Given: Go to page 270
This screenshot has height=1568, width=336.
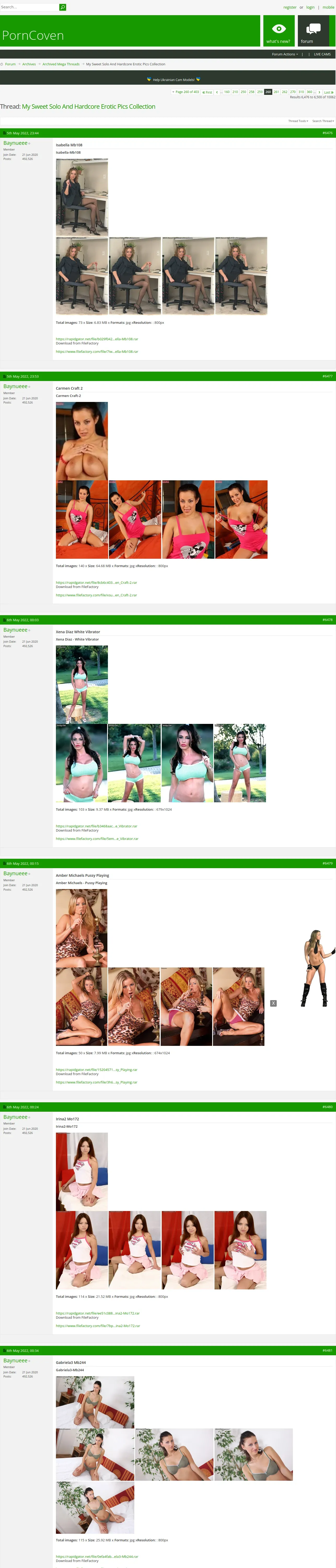Looking at the screenshot, I should tap(293, 92).
